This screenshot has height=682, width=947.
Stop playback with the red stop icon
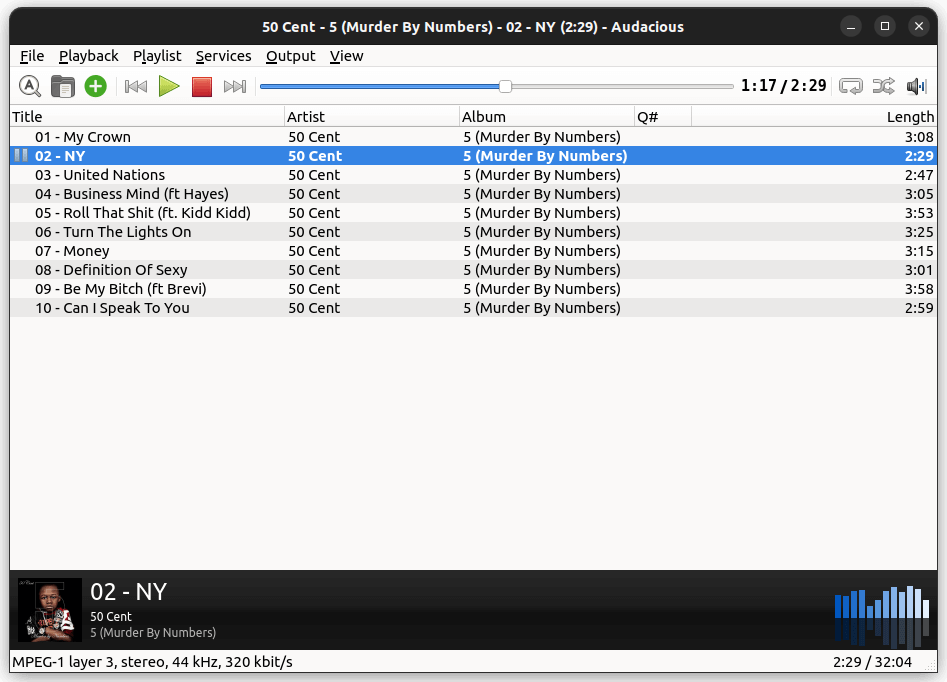201,87
